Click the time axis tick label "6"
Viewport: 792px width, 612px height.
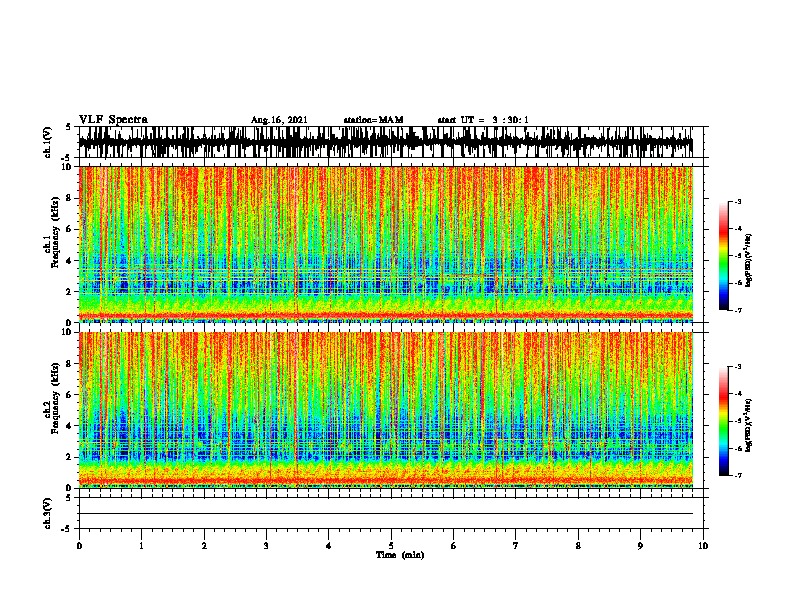click(x=454, y=546)
